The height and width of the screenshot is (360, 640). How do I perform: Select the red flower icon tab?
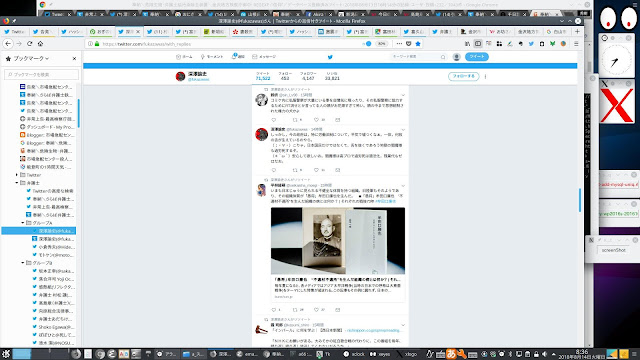[243, 31]
